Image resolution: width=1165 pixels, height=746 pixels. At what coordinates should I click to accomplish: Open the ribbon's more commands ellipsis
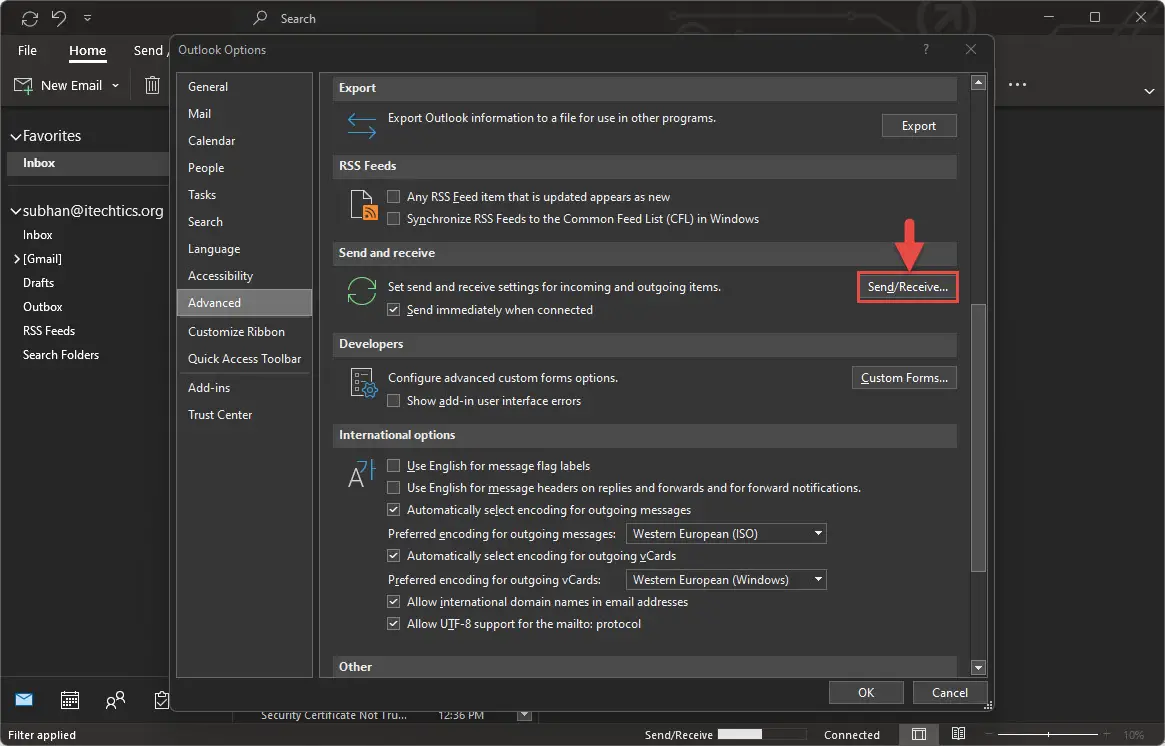pos(1017,85)
